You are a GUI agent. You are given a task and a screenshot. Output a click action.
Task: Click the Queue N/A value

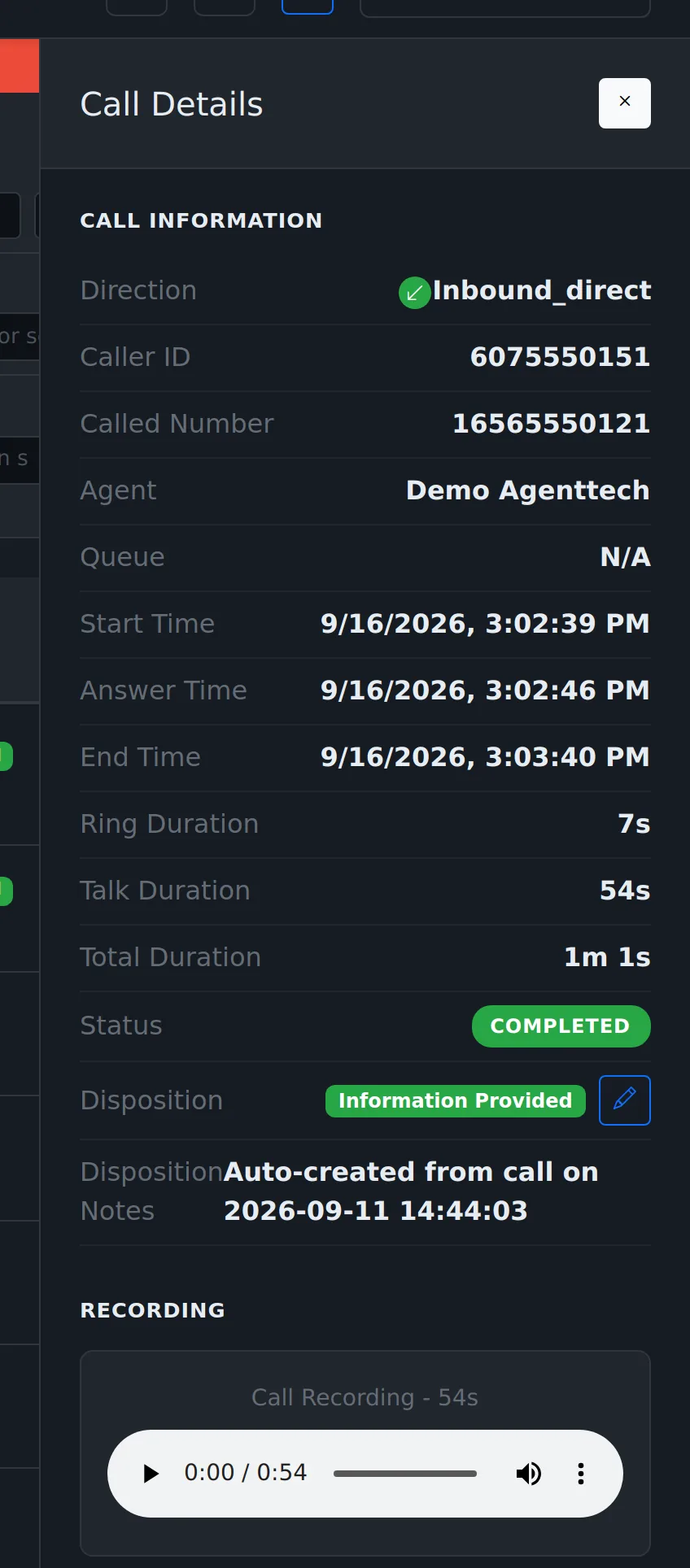[626, 557]
